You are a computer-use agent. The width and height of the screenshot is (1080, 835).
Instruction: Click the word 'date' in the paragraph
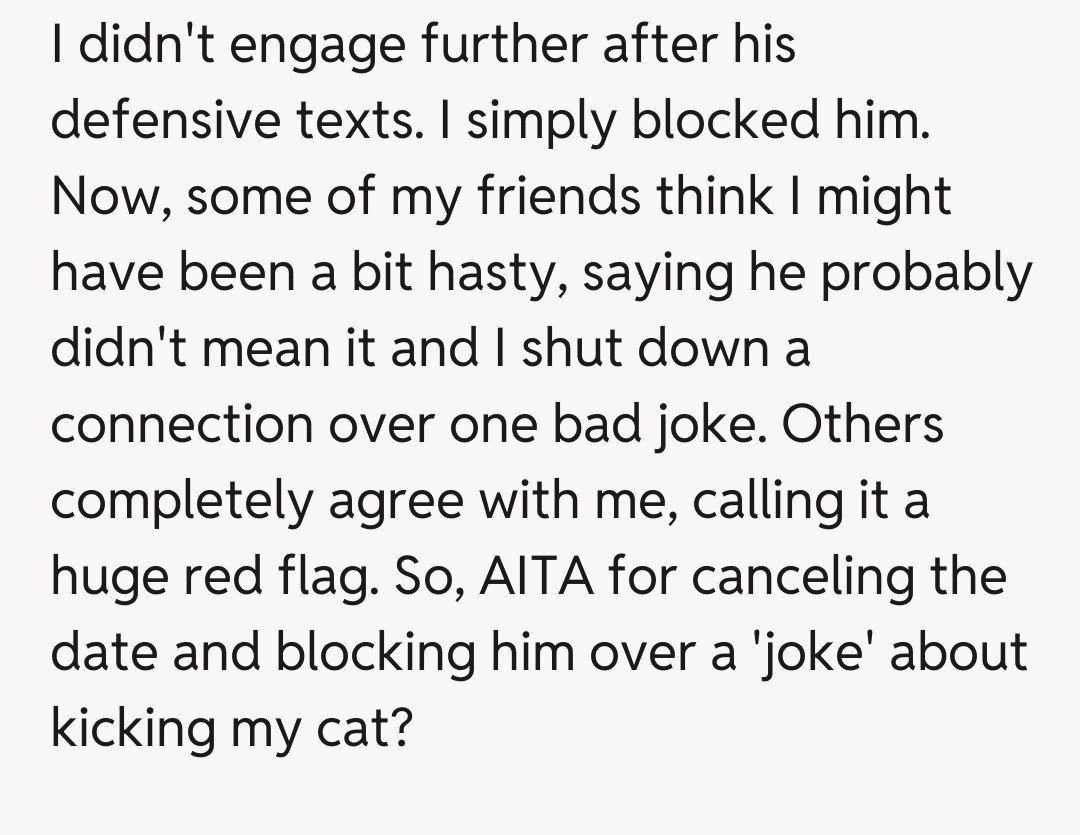point(104,652)
